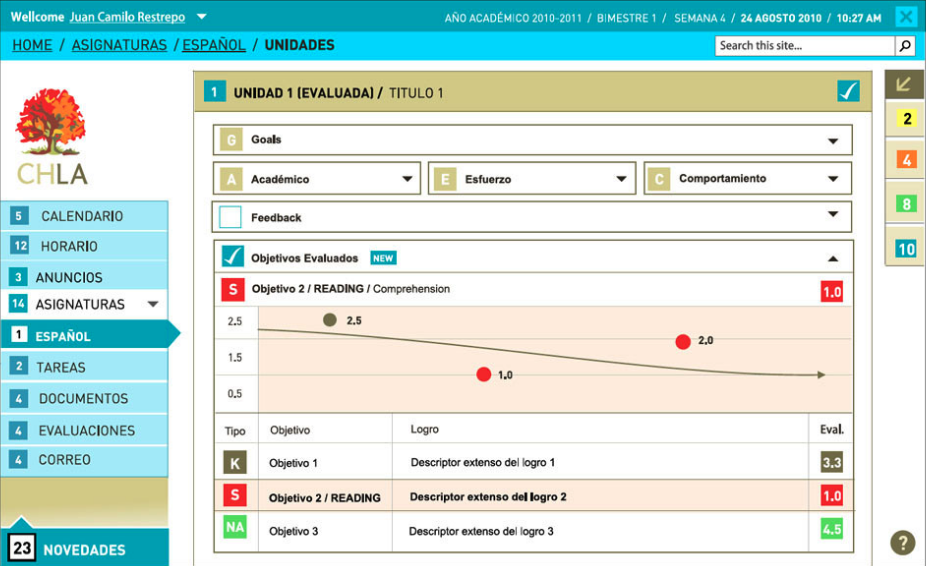Screen dimensions: 926x566
Task: Click the collapse arrow icon in right panel
Action: point(904,84)
